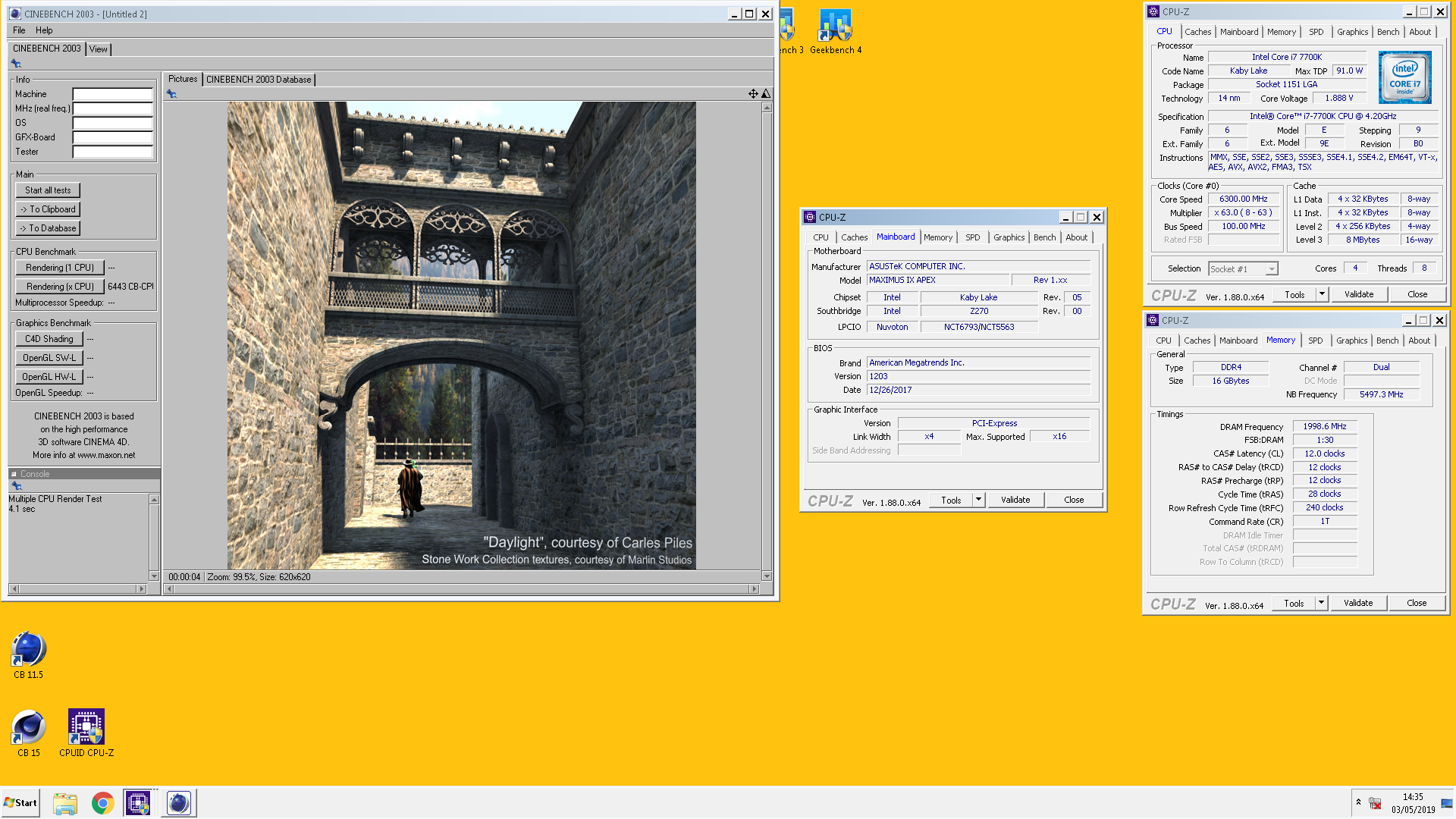
Task: Click the To Clipboard button
Action: [x=48, y=209]
